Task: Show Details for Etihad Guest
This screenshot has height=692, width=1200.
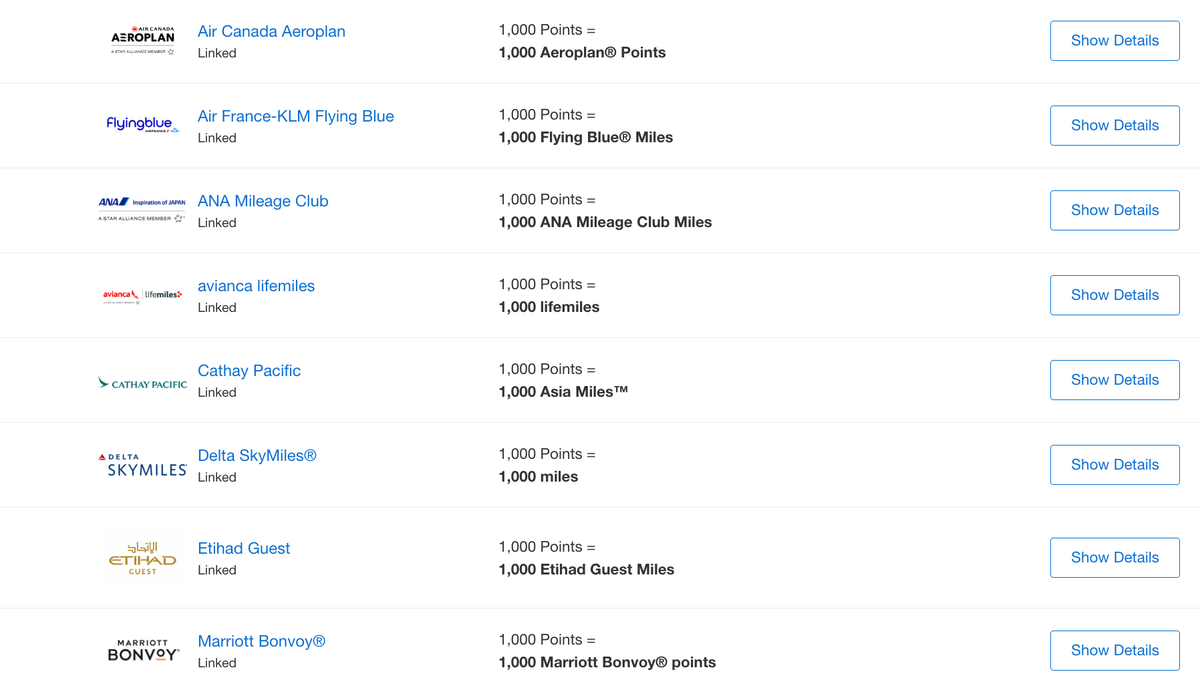Action: [x=1114, y=558]
